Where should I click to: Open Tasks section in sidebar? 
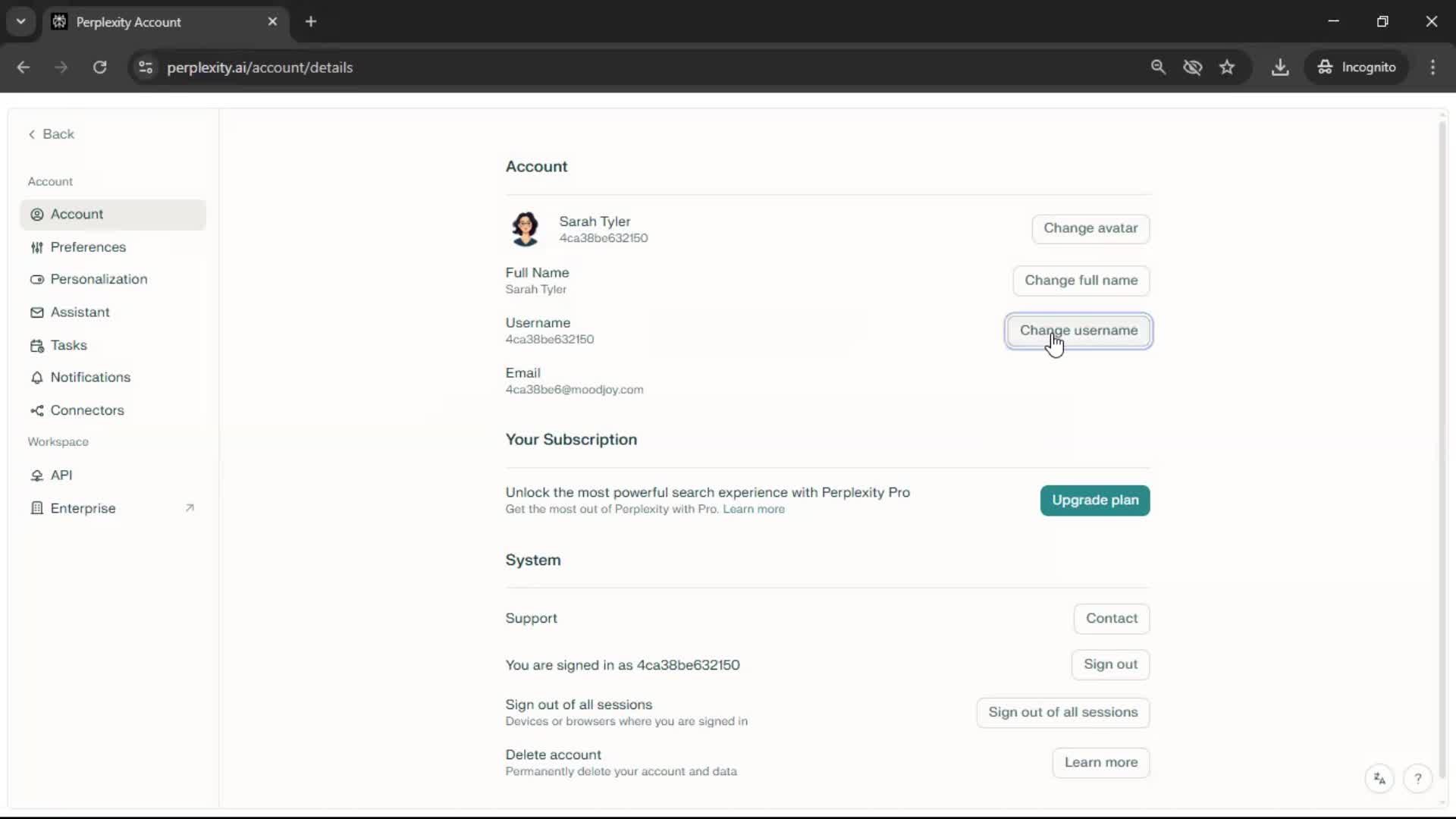(x=68, y=345)
